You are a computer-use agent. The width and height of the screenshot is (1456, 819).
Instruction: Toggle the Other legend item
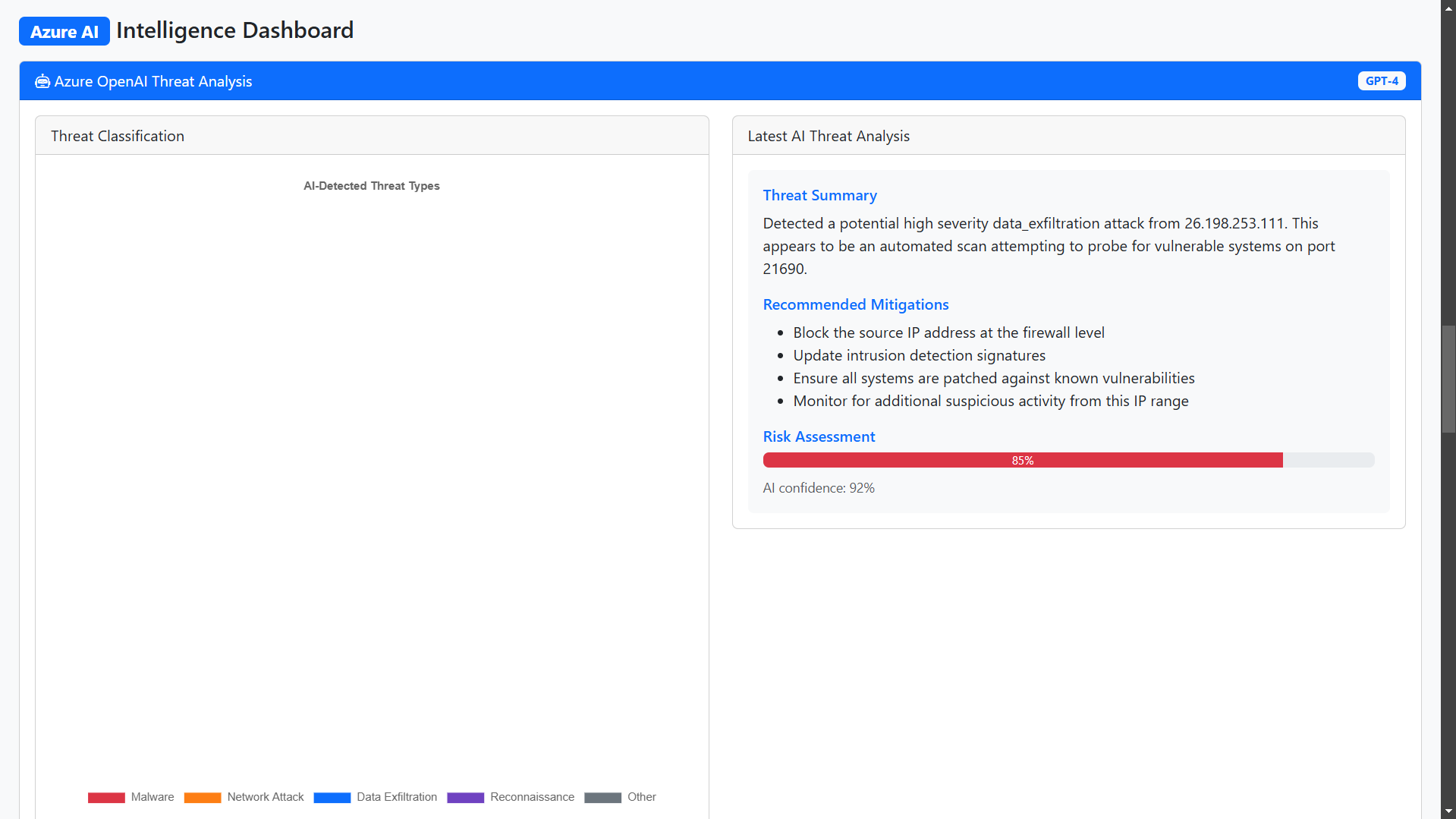(x=620, y=797)
